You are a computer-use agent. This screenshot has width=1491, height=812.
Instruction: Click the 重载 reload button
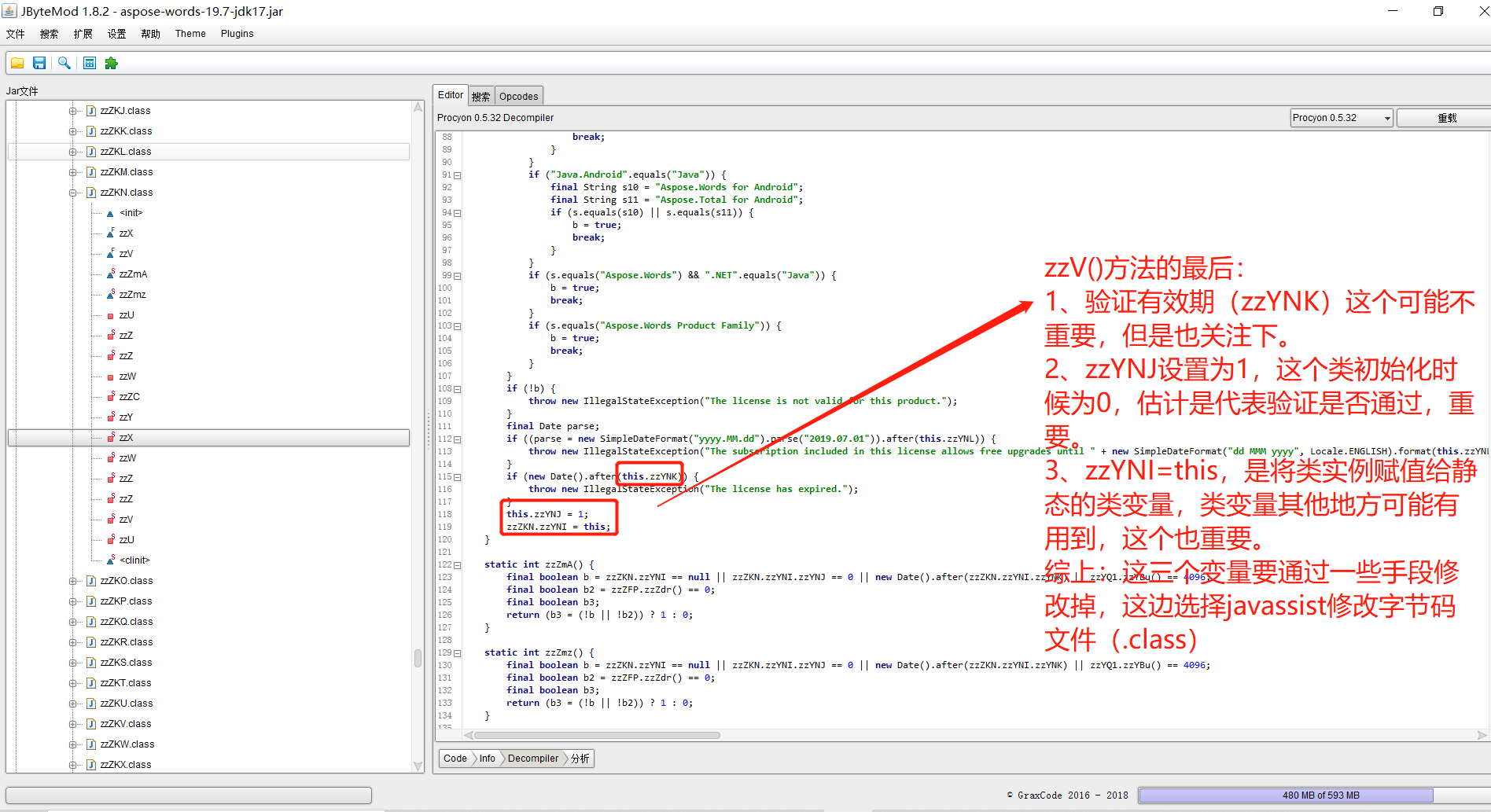(x=1445, y=118)
